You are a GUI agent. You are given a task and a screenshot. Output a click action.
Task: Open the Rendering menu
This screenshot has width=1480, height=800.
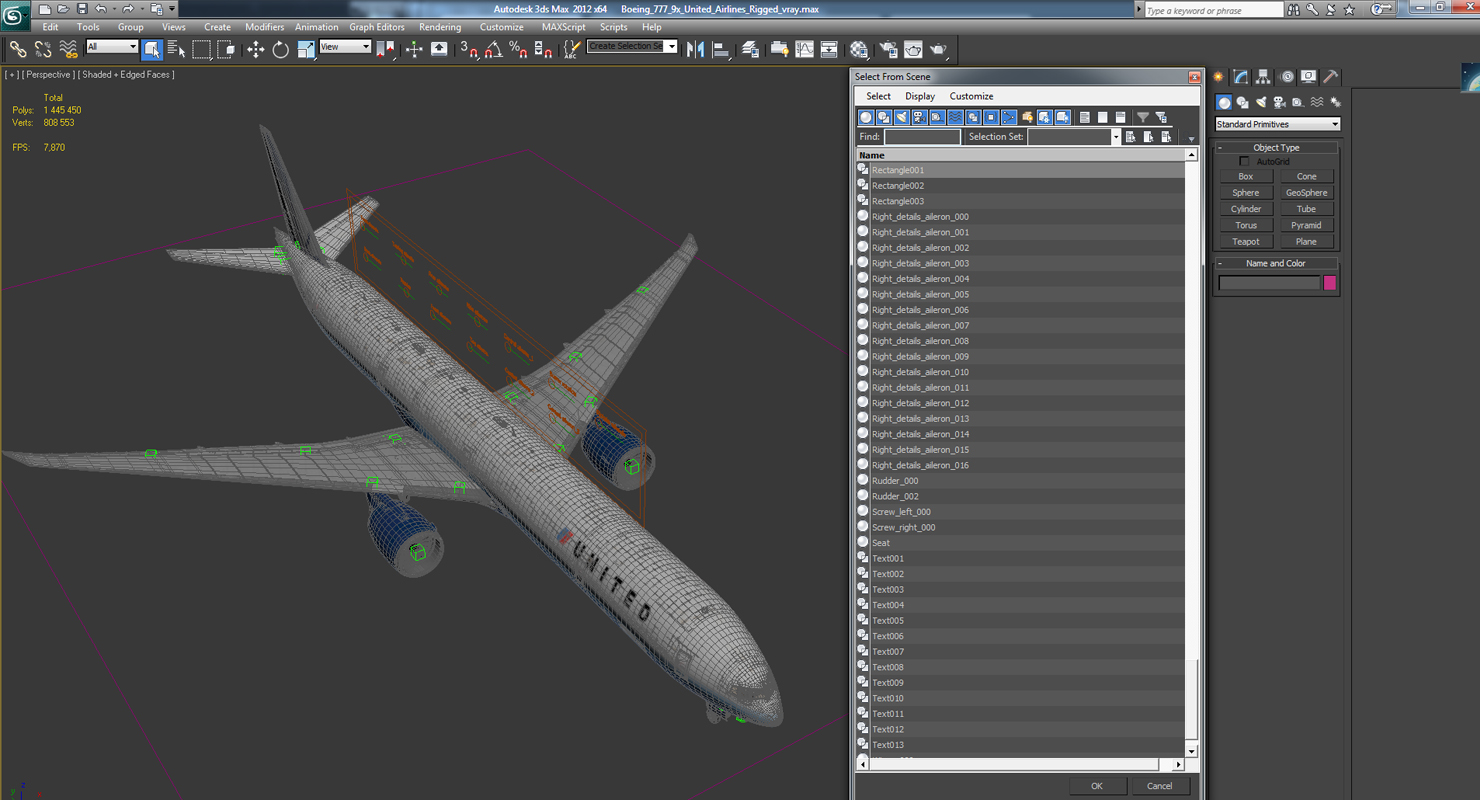click(x=440, y=27)
